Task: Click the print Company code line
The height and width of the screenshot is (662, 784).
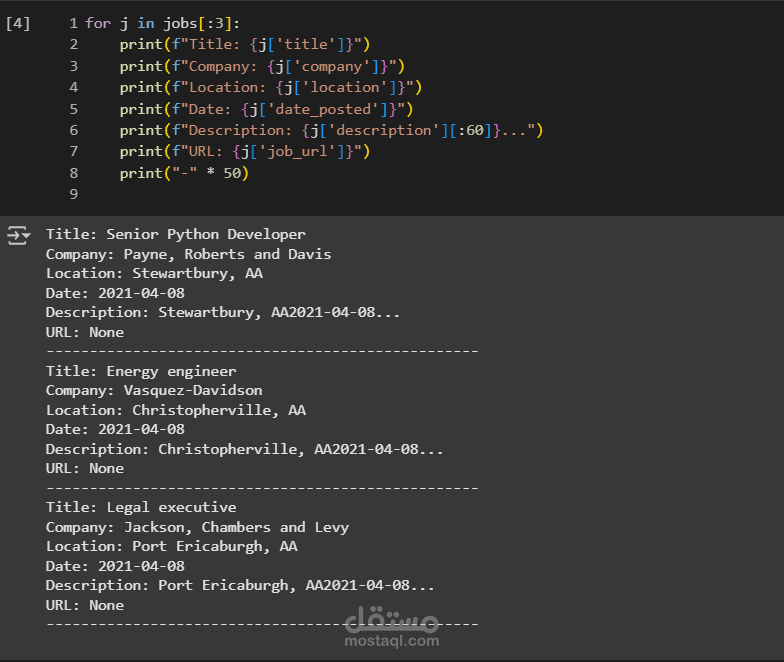Action: point(261,66)
